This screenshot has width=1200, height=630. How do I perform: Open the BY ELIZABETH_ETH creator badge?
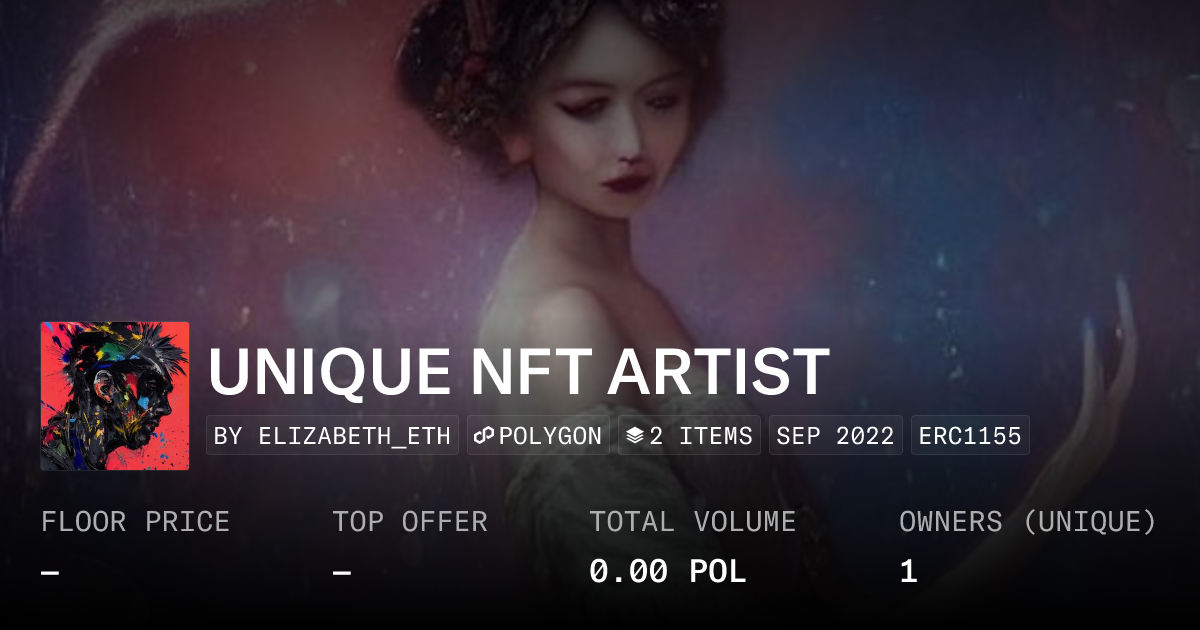[332, 436]
